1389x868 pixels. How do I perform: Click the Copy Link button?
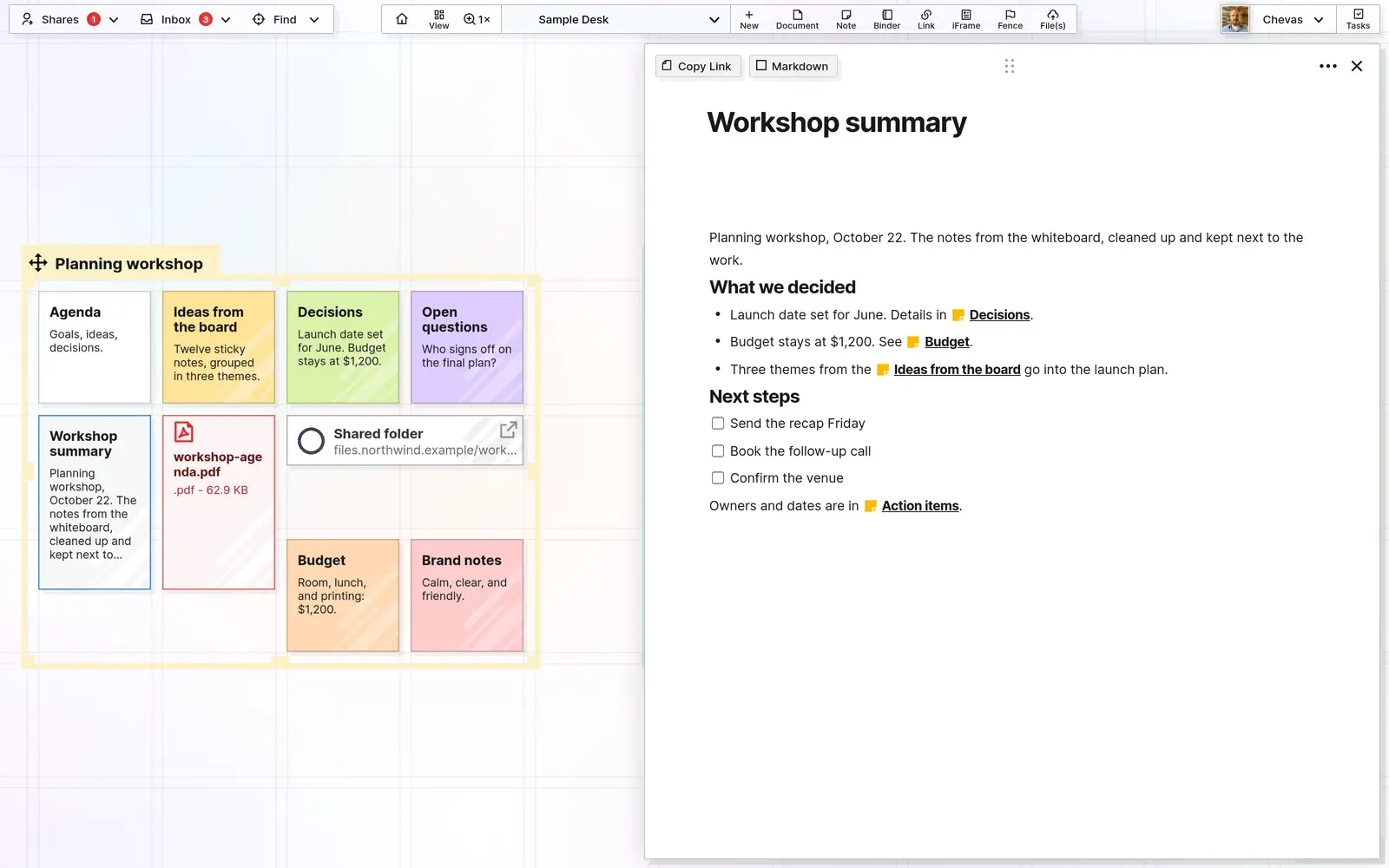(x=697, y=66)
